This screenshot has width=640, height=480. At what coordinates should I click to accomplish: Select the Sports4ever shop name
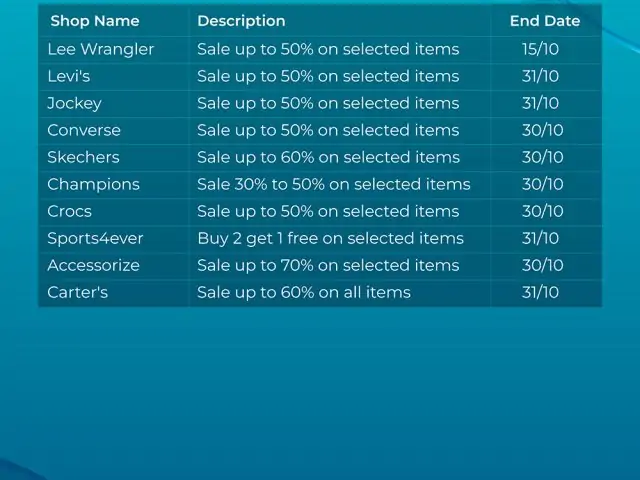coord(93,238)
